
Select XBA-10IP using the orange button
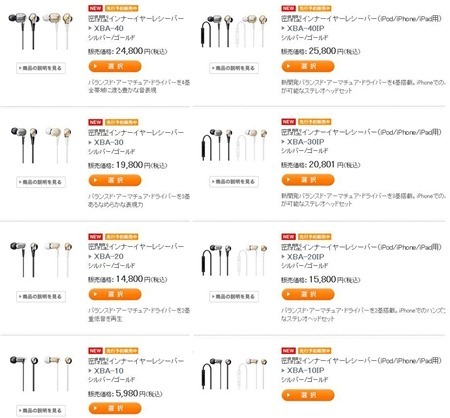(x=308, y=395)
